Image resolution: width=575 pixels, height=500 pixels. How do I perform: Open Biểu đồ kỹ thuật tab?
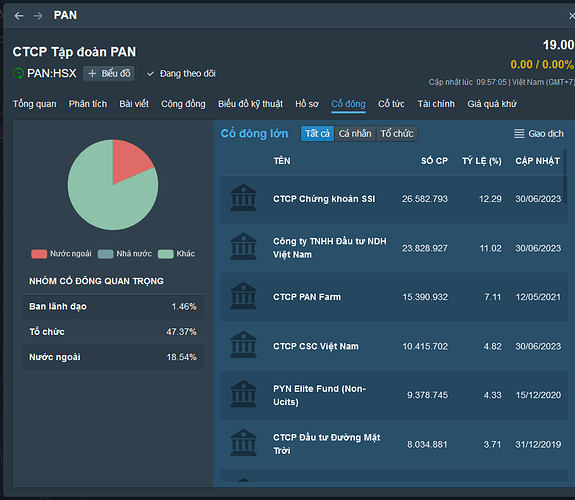pyautogui.click(x=250, y=104)
